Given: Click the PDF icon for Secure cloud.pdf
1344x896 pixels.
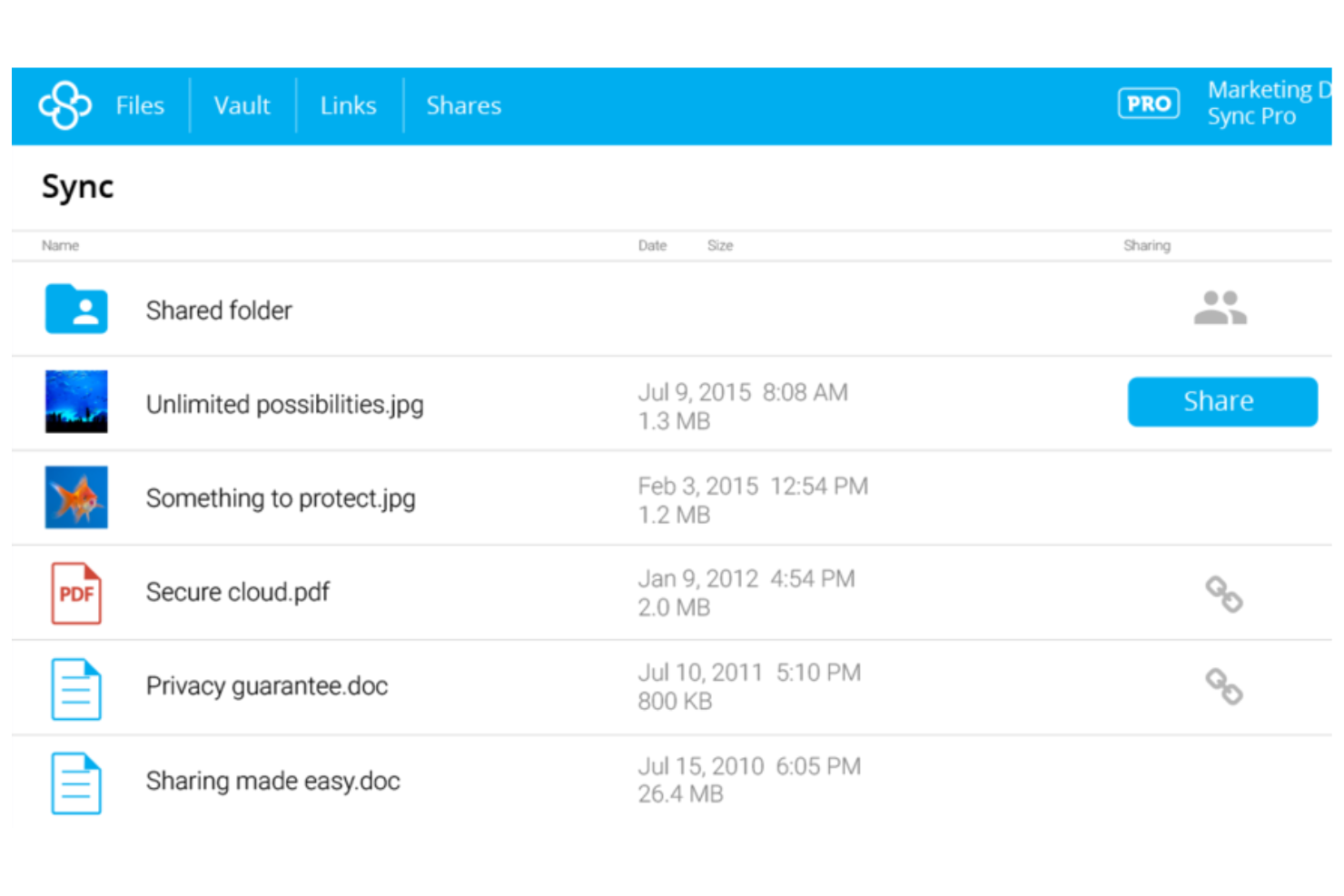Looking at the screenshot, I should tap(76, 592).
